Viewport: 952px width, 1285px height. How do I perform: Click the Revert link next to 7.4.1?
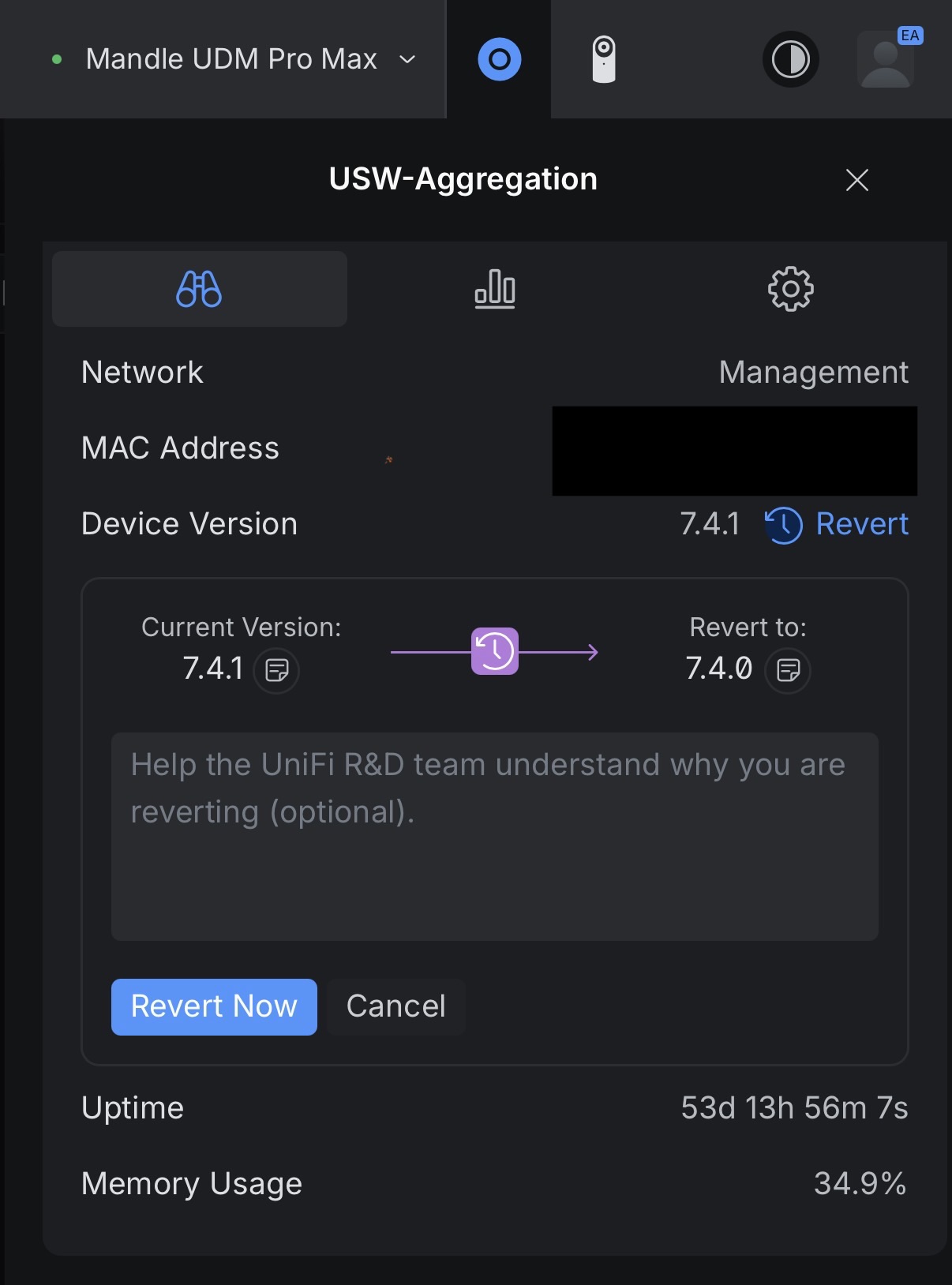coord(862,524)
